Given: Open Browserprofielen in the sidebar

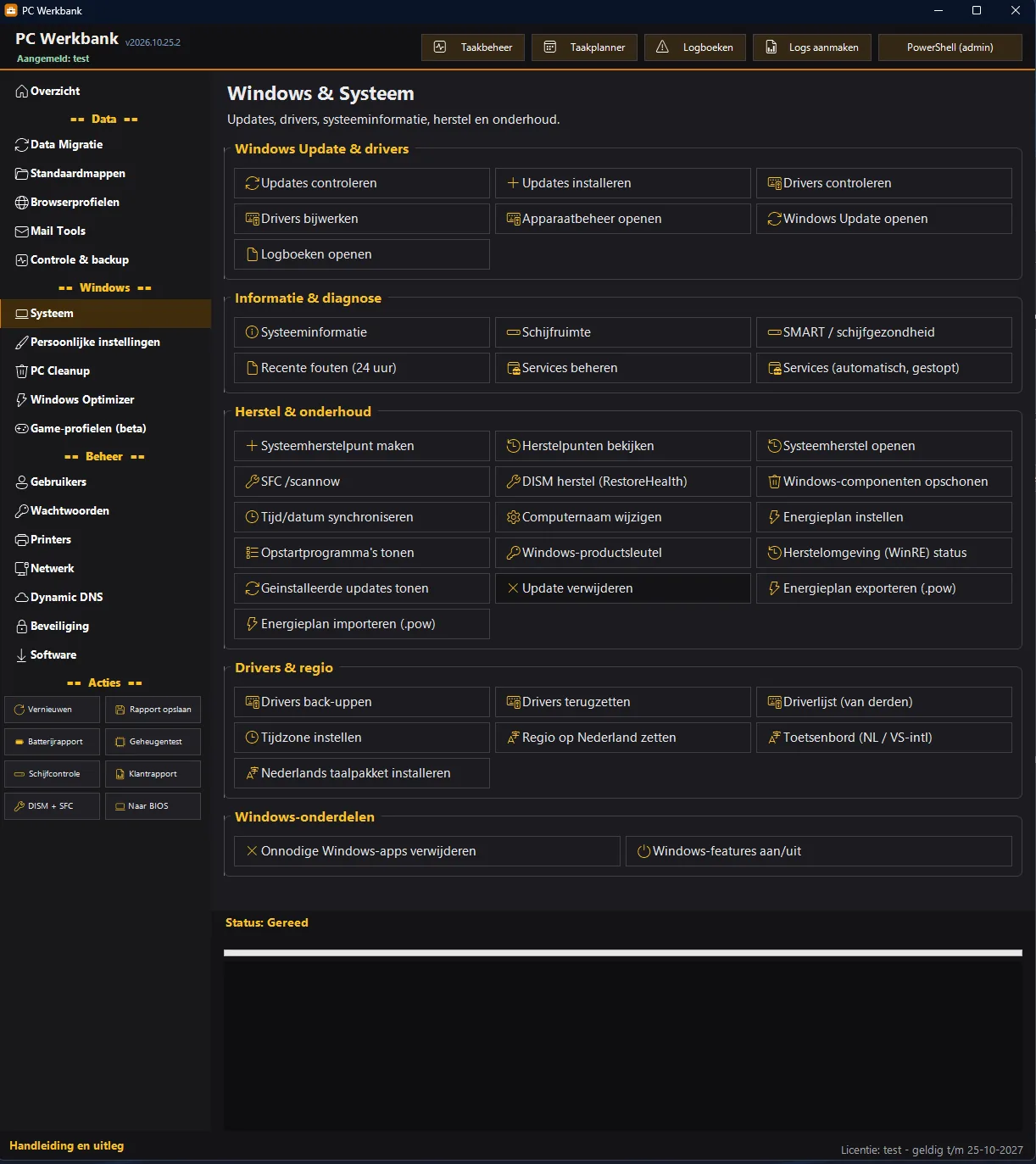Looking at the screenshot, I should (x=105, y=202).
